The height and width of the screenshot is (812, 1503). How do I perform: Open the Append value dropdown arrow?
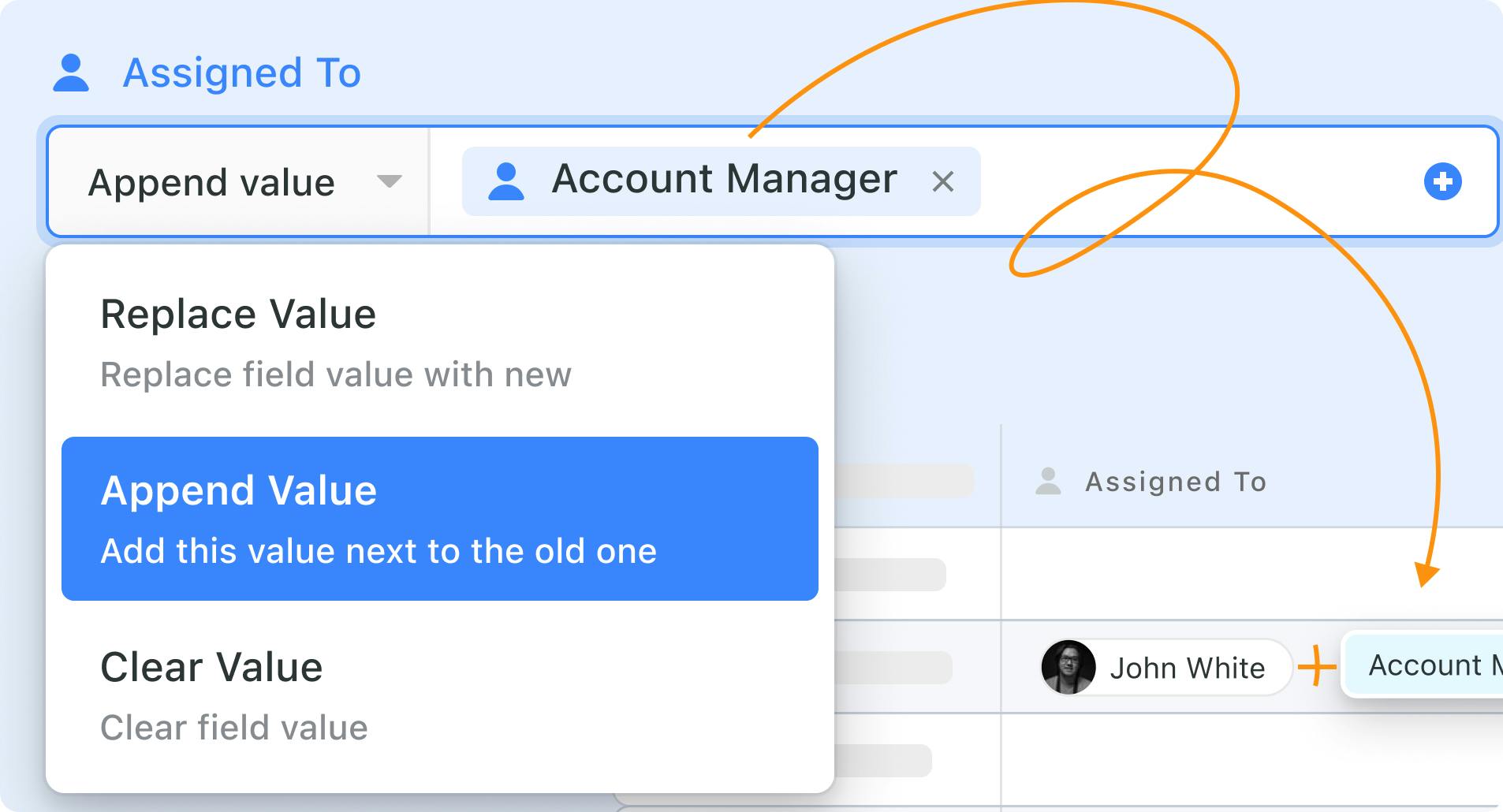(389, 182)
